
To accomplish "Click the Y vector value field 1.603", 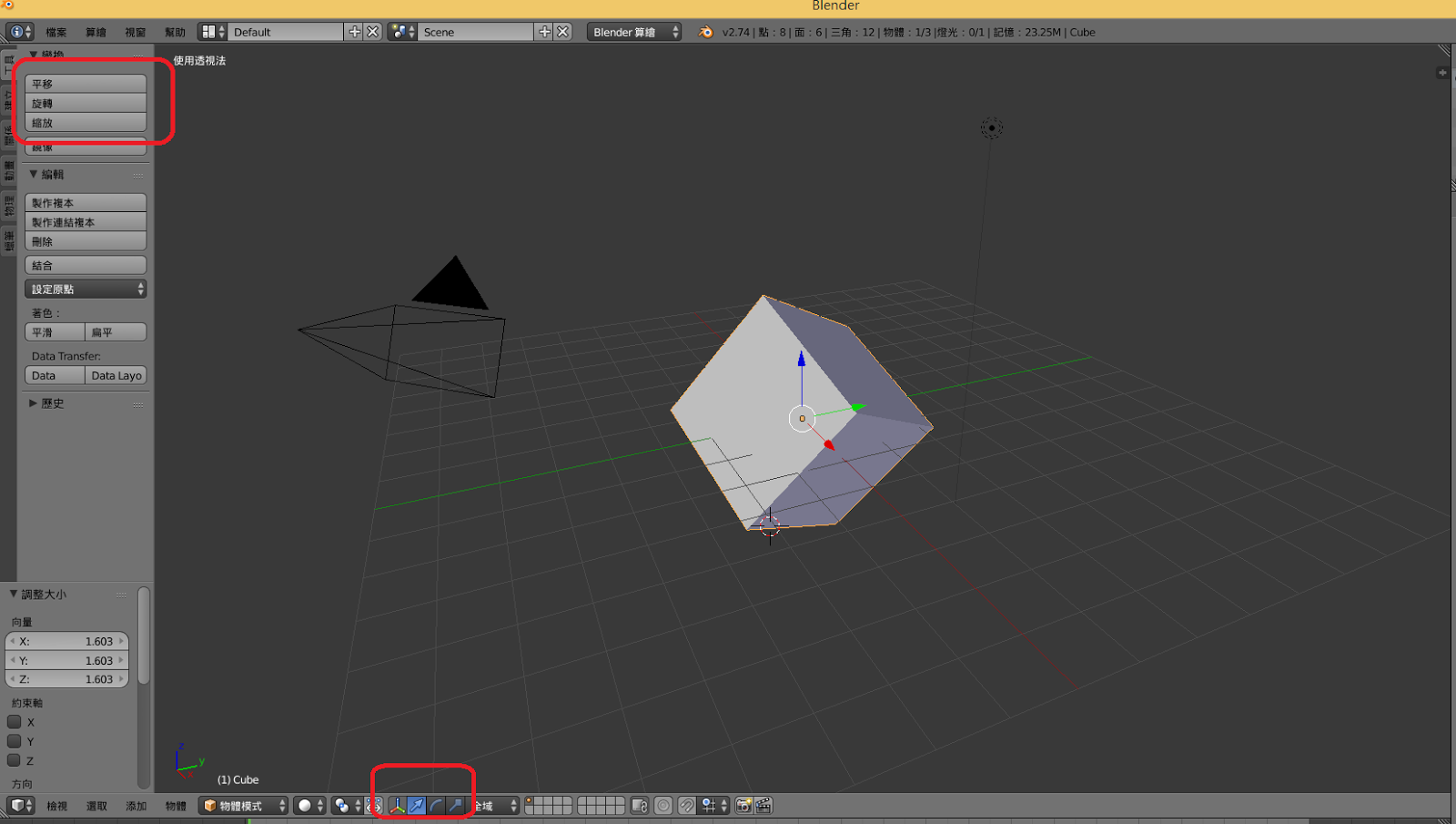I will (67, 660).
